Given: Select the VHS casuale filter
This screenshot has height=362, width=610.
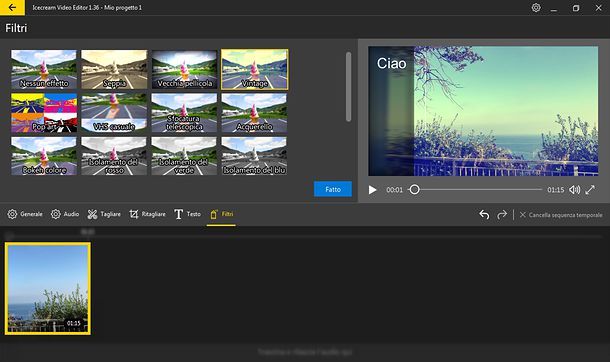Looking at the screenshot, I should (114, 113).
